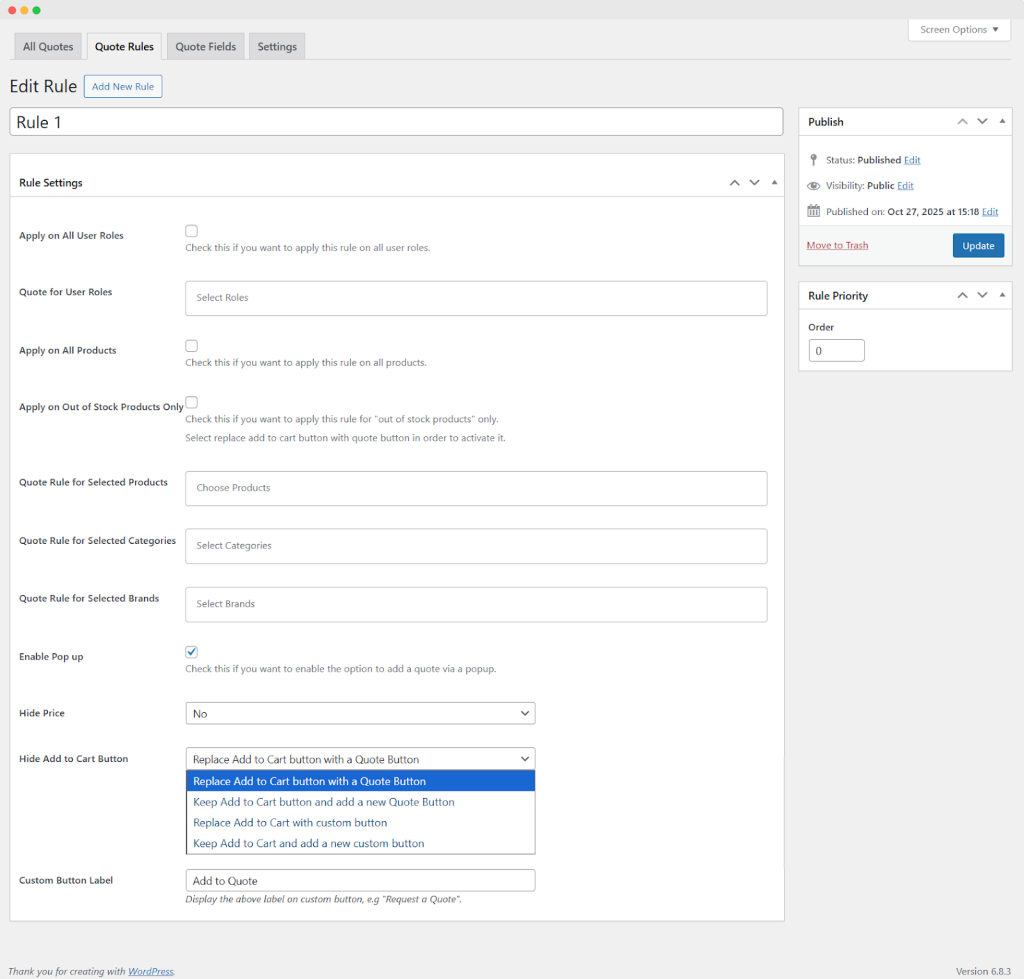This screenshot has width=1024, height=979.
Task: Collapse Rule Settings panel toggle triangle
Action: 775,183
